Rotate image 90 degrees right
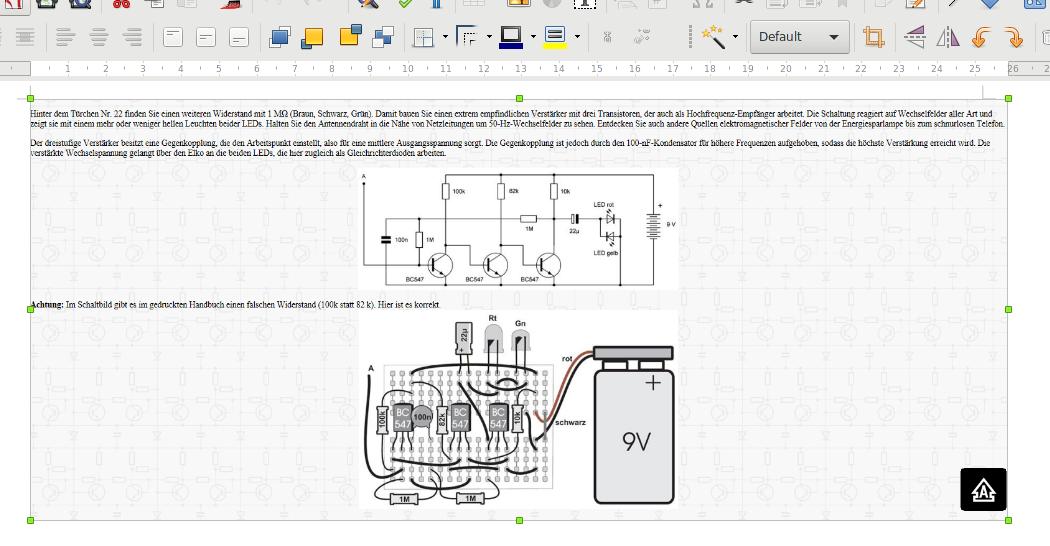The image size is (1050, 546). click(x=1014, y=37)
